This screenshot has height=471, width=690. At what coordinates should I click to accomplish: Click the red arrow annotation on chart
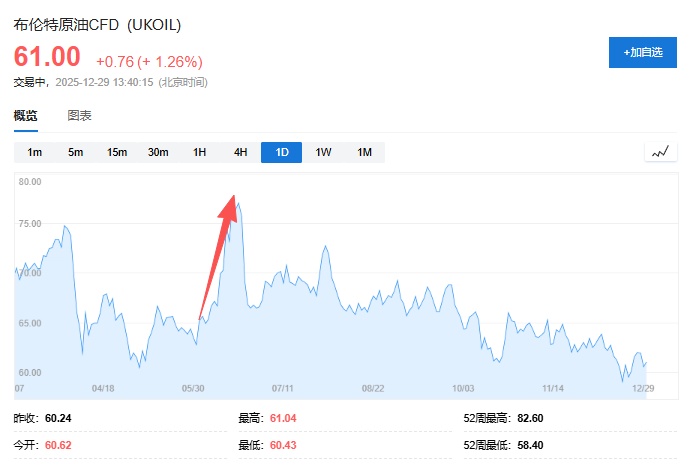218,256
